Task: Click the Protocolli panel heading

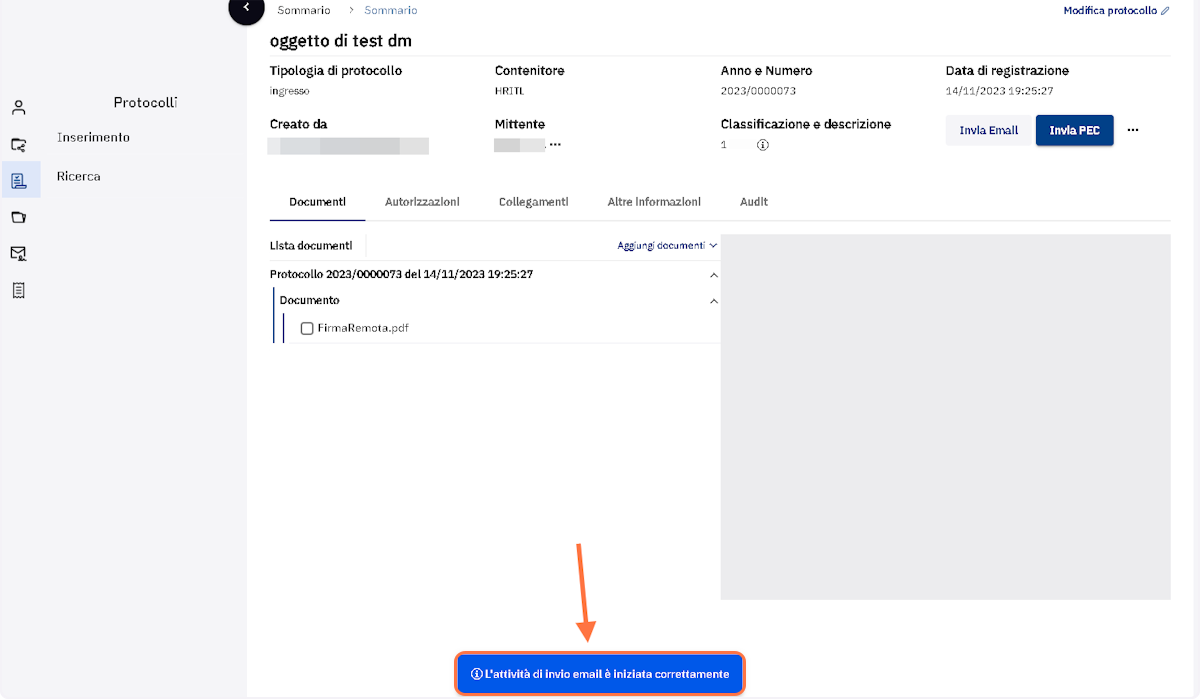Action: coord(145,103)
